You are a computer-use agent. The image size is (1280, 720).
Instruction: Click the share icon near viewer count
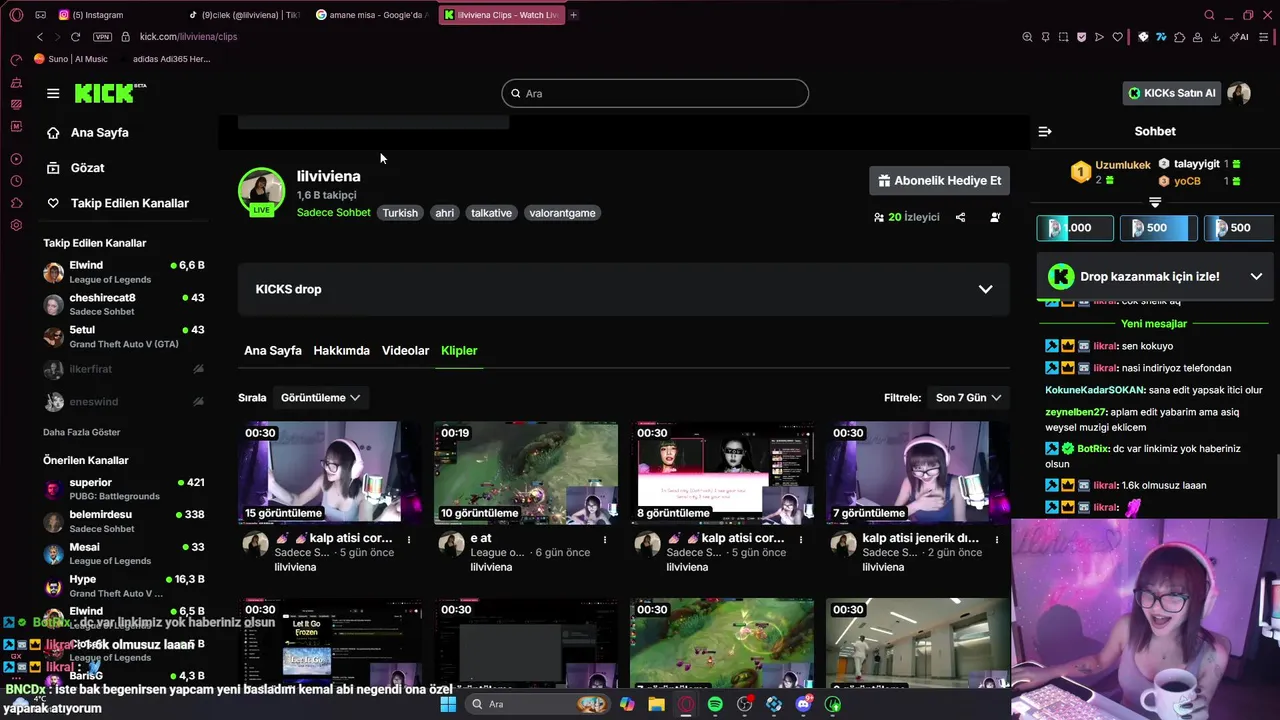click(x=960, y=217)
